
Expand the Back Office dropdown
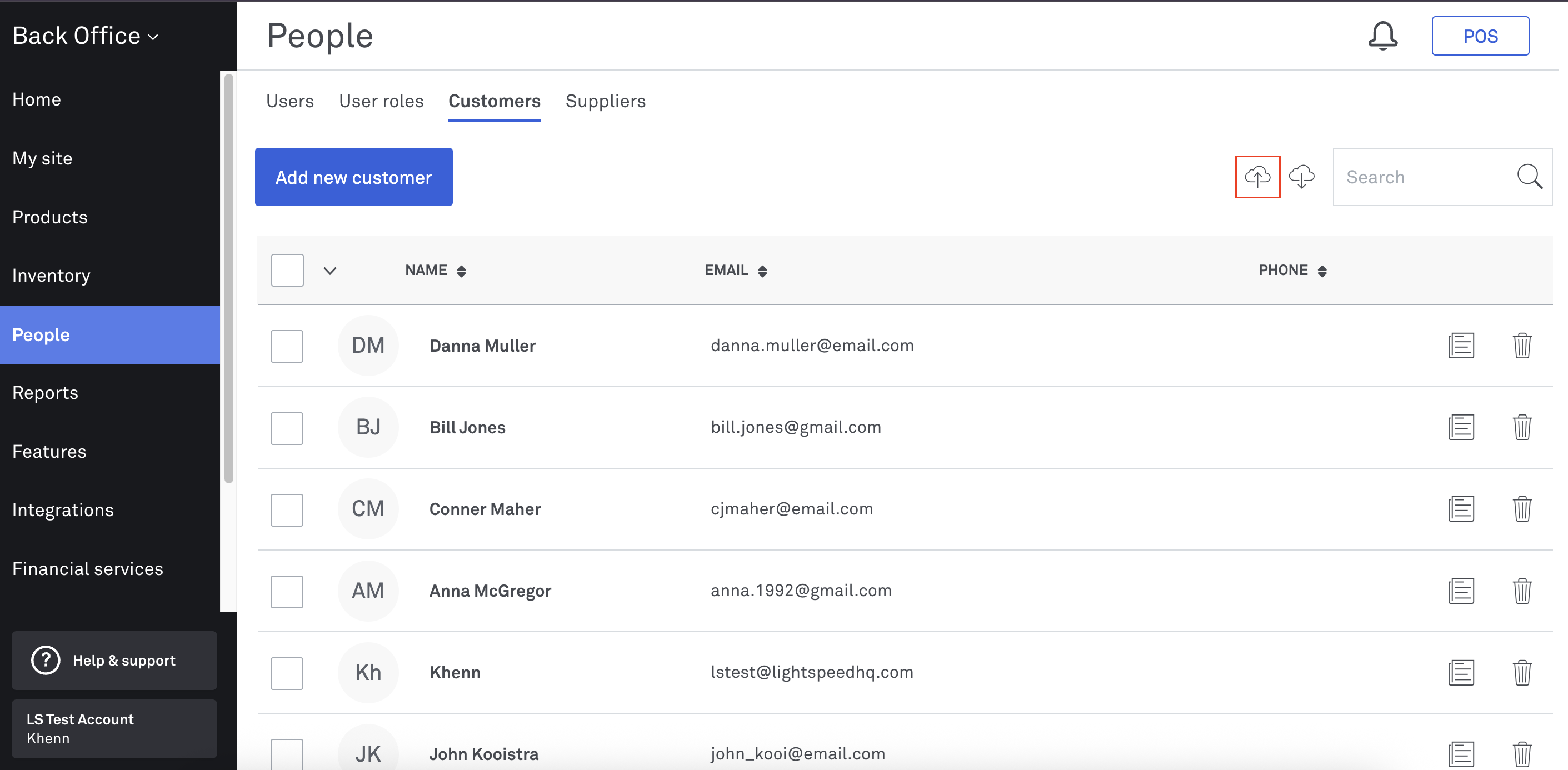coord(85,36)
